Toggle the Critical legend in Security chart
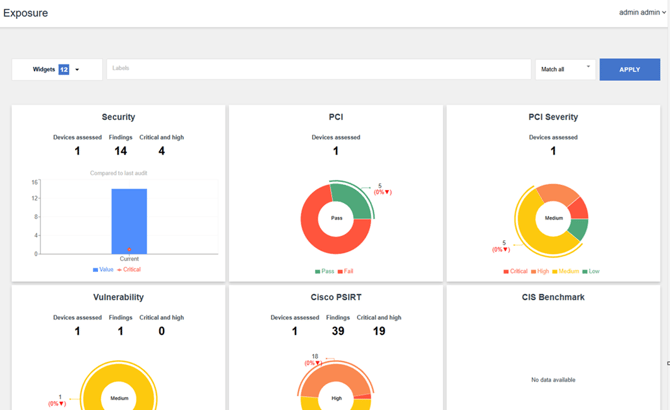Image resolution: width=670 pixels, height=410 pixels. tap(130, 269)
